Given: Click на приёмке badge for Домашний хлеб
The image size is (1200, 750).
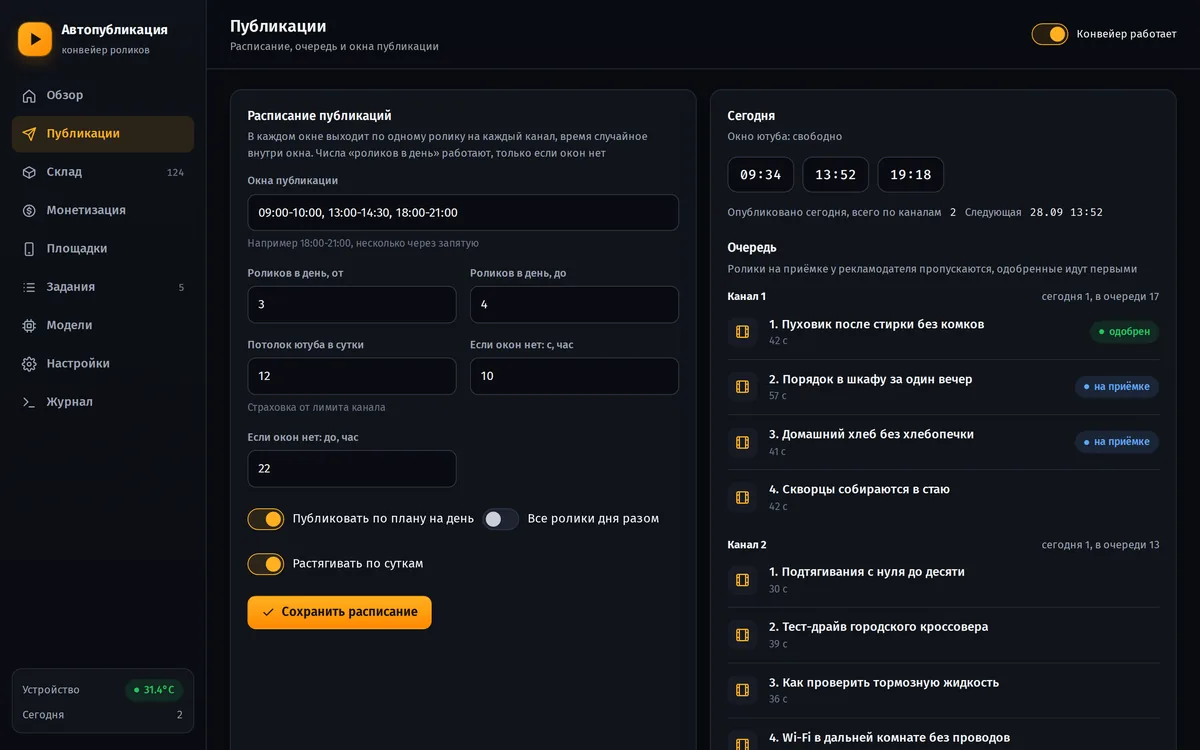Looking at the screenshot, I should point(1117,442).
